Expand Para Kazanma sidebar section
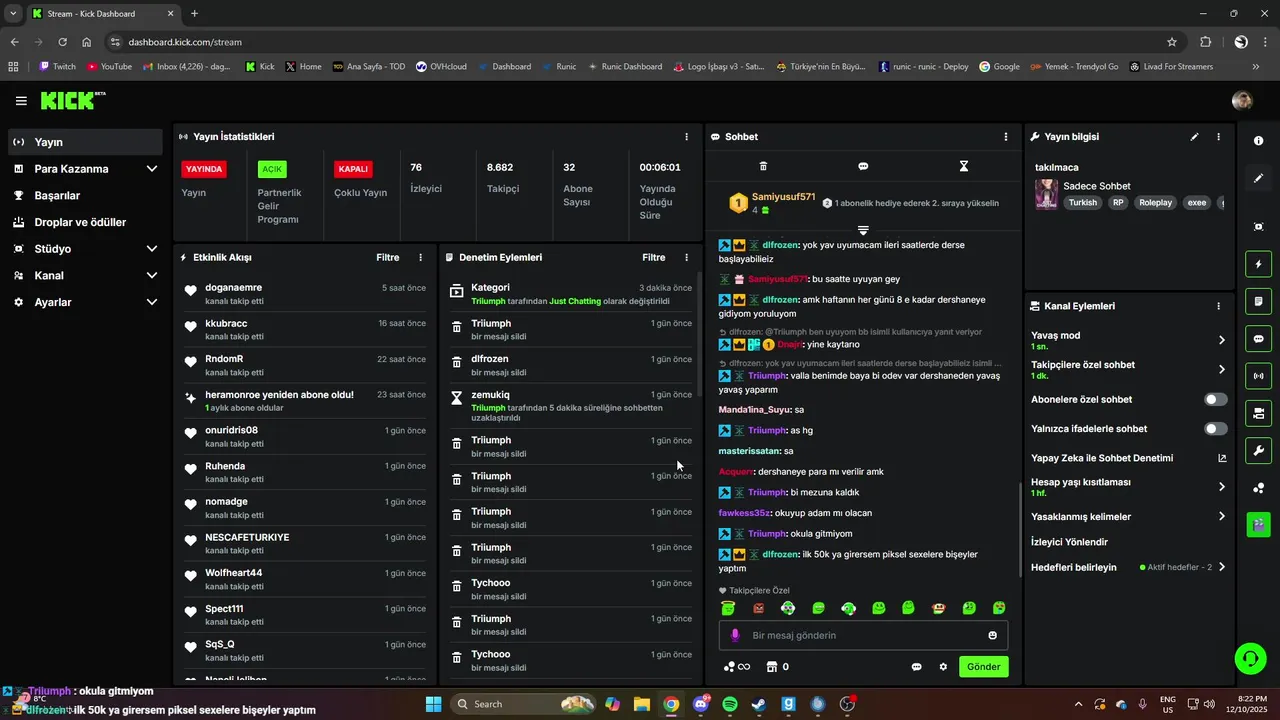The width and height of the screenshot is (1280, 720). coord(151,169)
